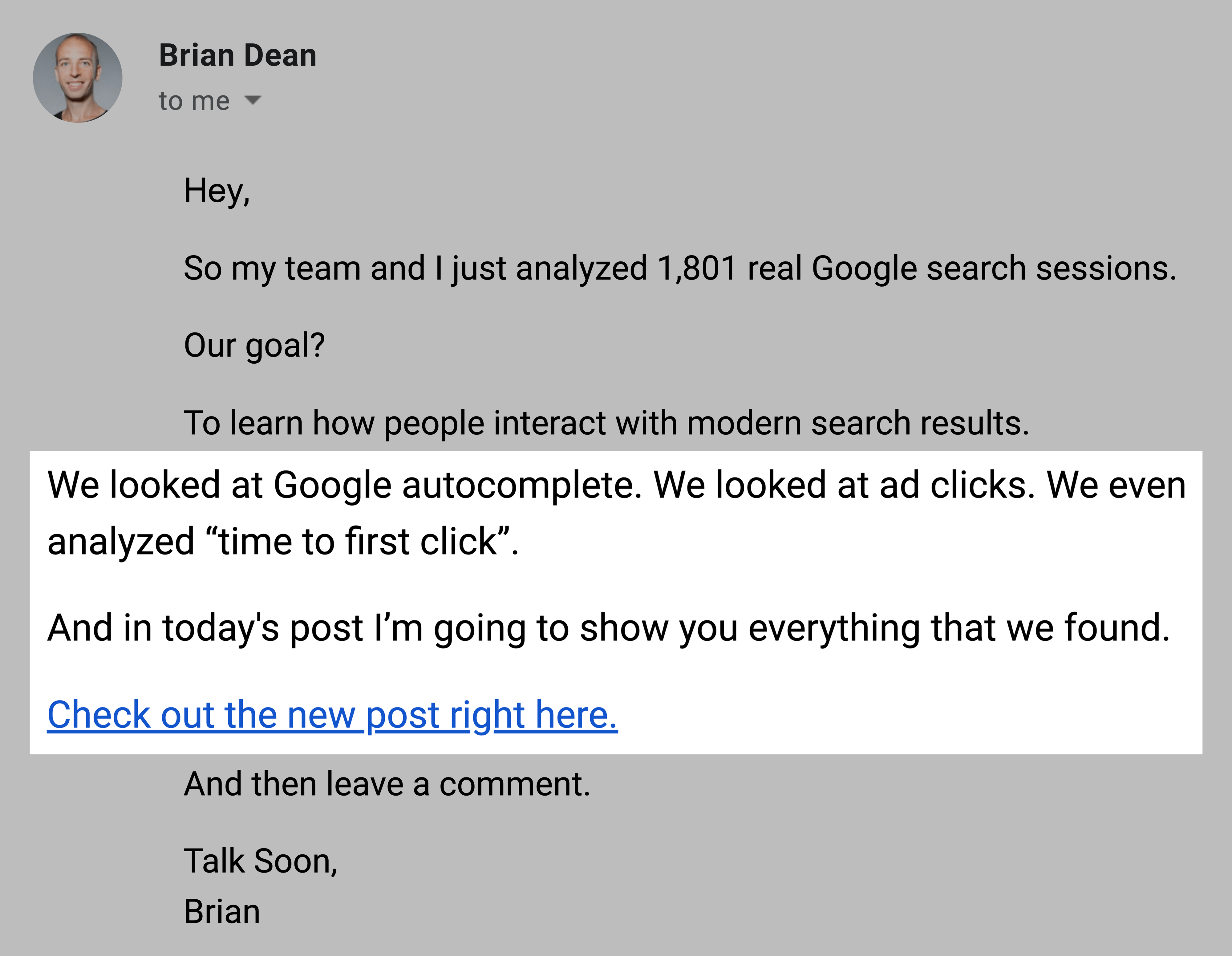The image size is (1232, 956).
Task: Click the 'Talk Soon,' sign-off
Action: coord(261,861)
